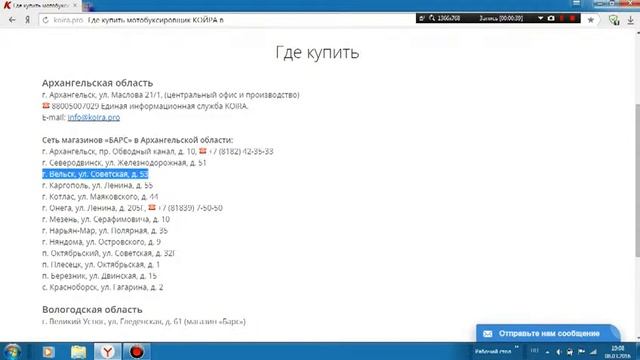Switch to Yandex Browser in taskbar
Viewport: 640px width, 360px height.
pyautogui.click(x=107, y=351)
